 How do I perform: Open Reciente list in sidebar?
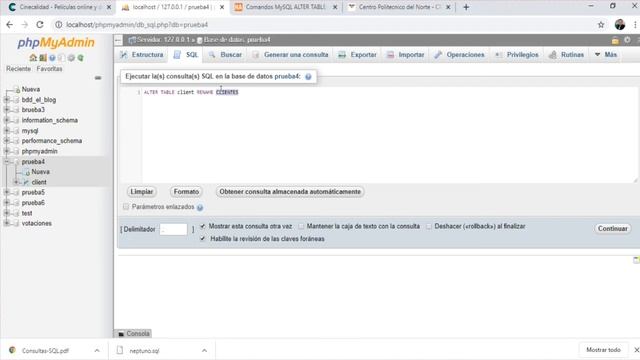pos(18,69)
